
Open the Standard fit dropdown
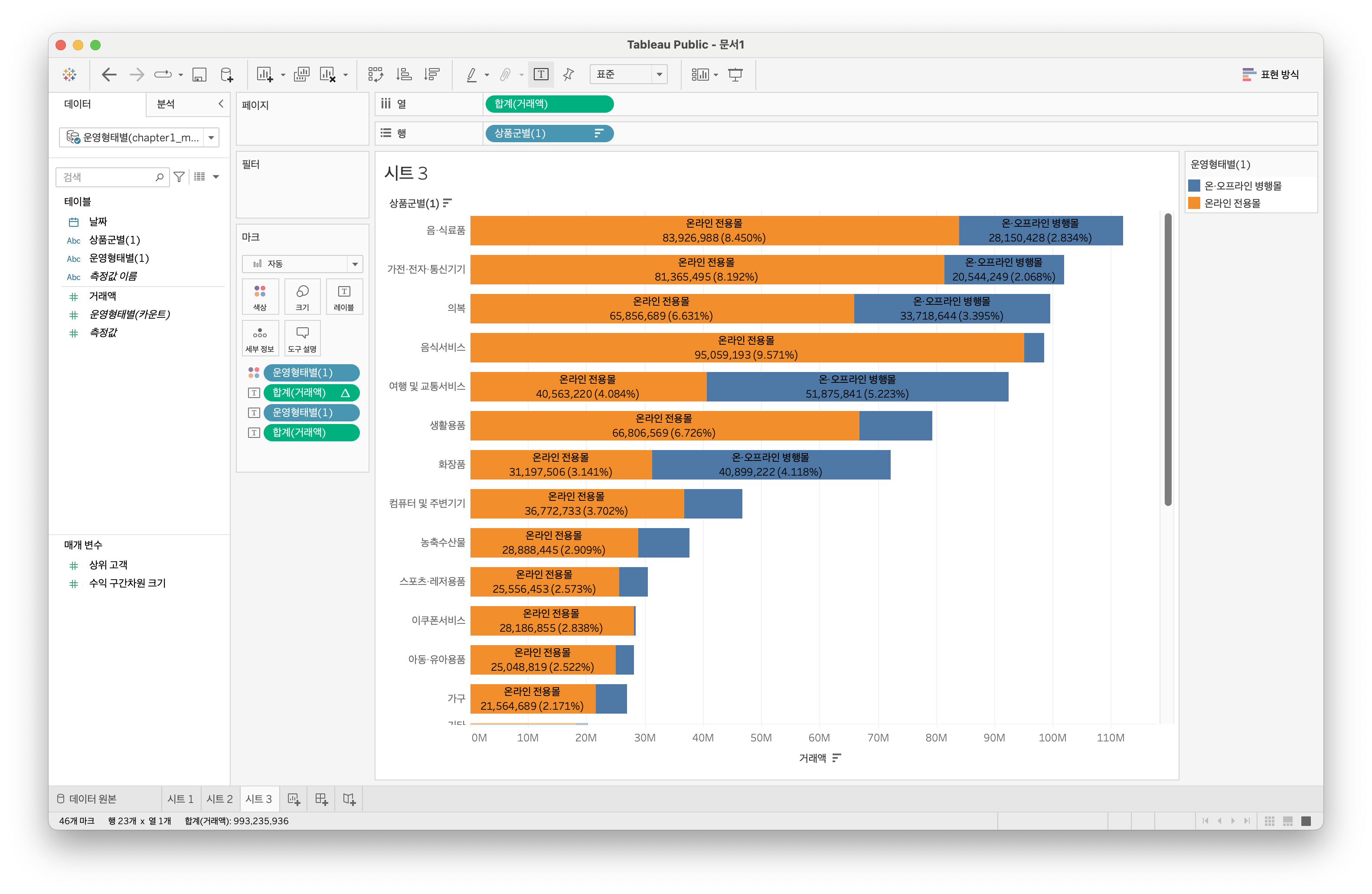click(628, 75)
